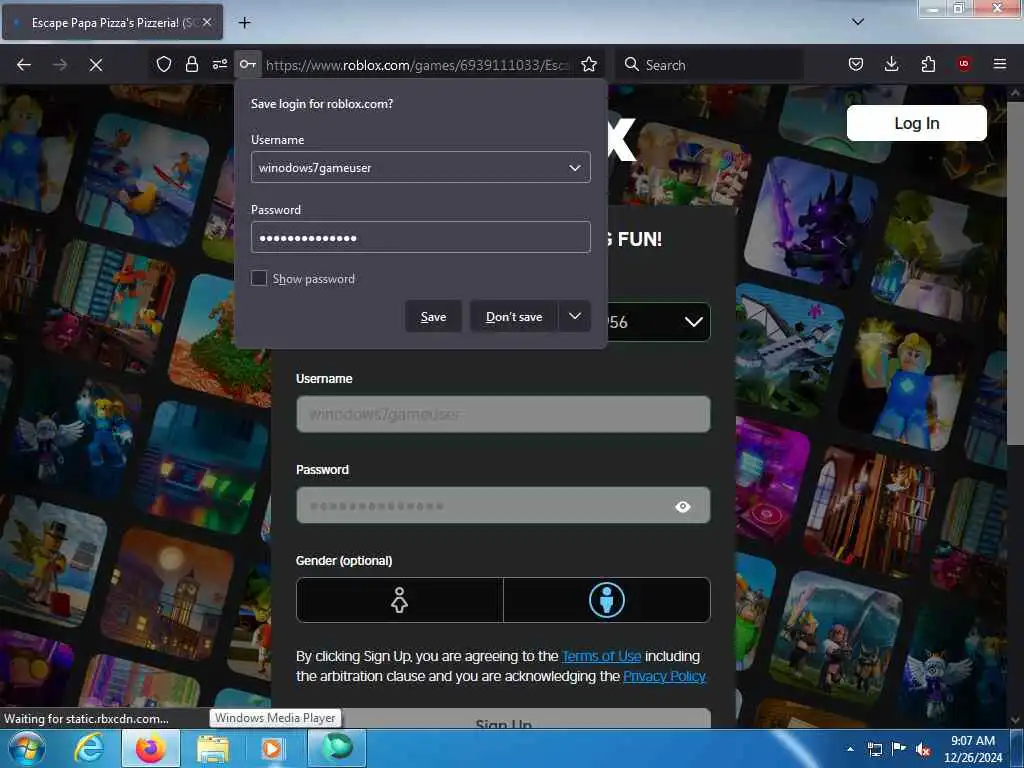Stop loading the page with the X button

click(x=96, y=65)
